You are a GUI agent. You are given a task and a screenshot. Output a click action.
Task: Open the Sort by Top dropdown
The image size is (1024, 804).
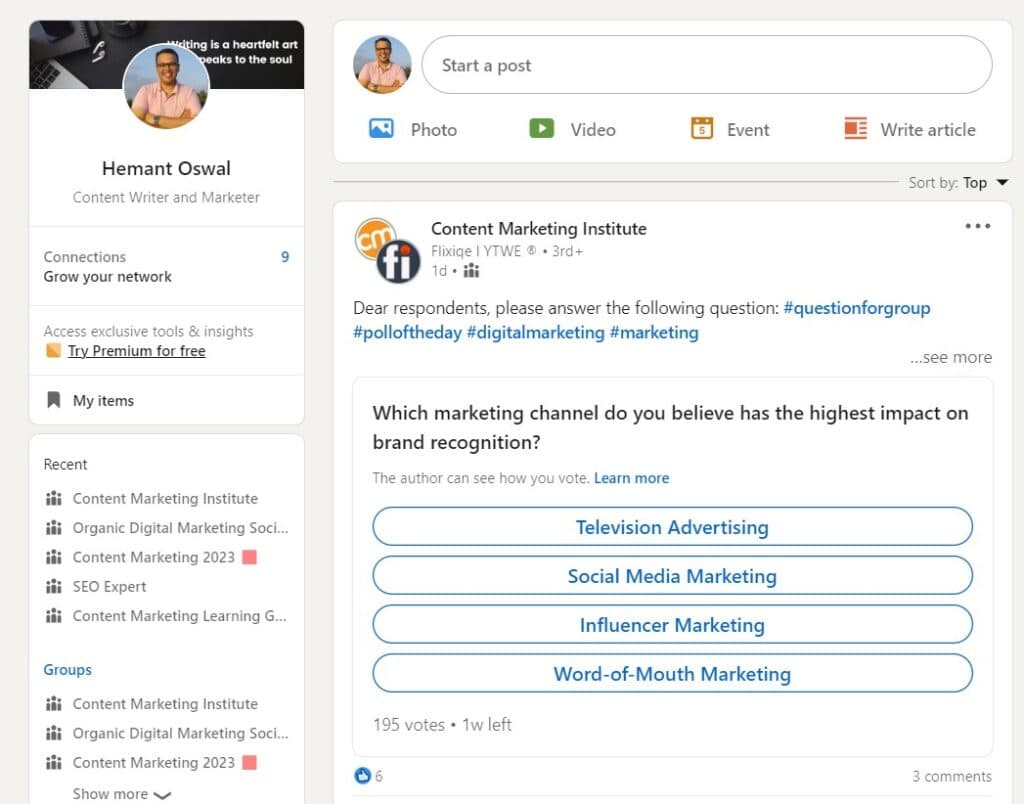pos(958,183)
